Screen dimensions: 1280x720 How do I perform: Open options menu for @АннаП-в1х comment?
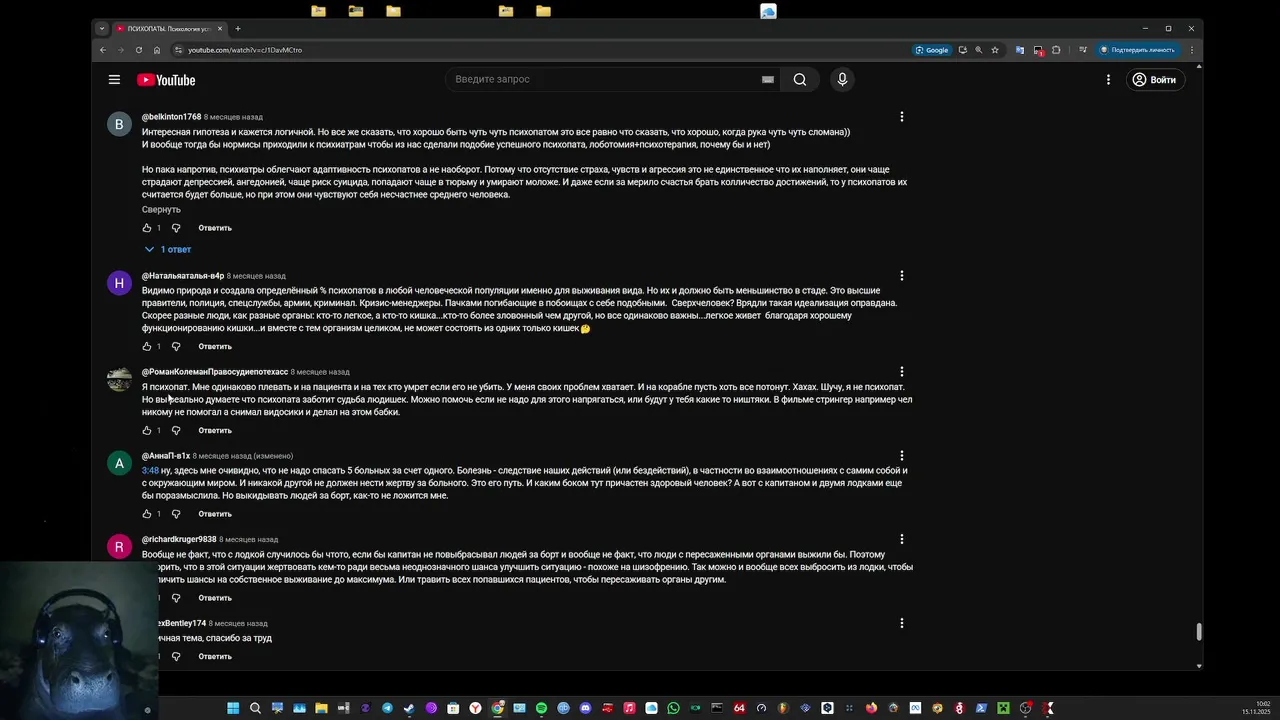[x=901, y=456]
